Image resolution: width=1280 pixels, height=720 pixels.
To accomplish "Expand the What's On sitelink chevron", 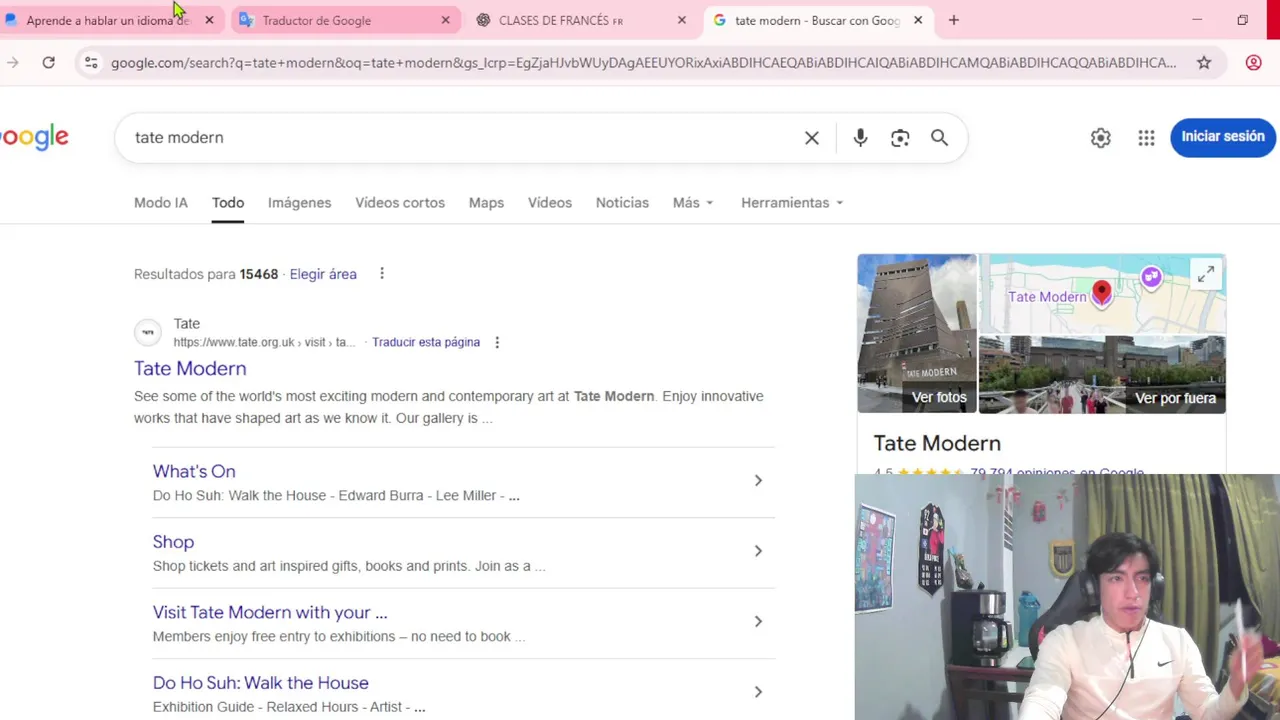I will pos(758,481).
